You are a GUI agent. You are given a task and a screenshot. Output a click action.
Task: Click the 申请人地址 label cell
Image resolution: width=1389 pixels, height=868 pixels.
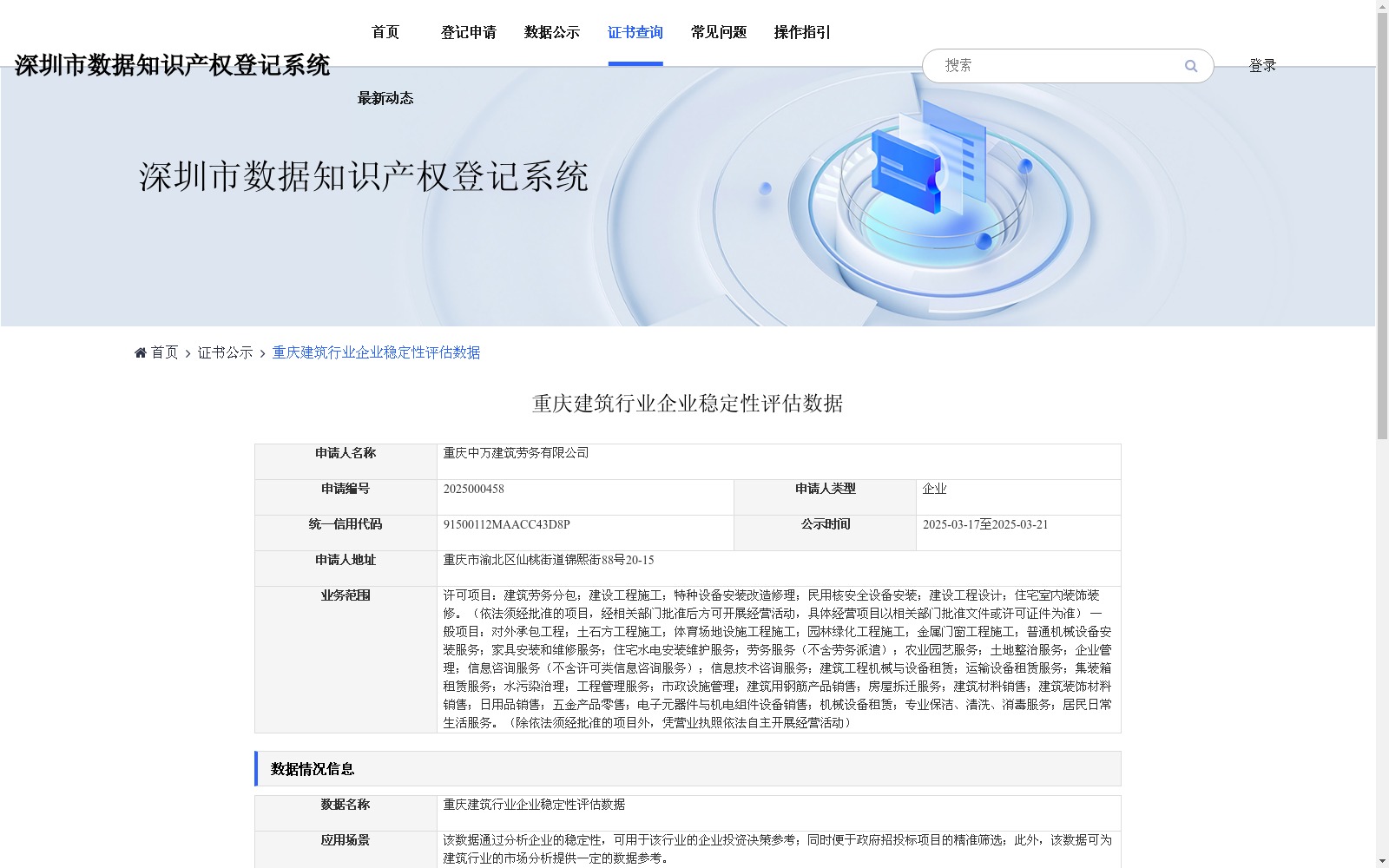coord(346,569)
